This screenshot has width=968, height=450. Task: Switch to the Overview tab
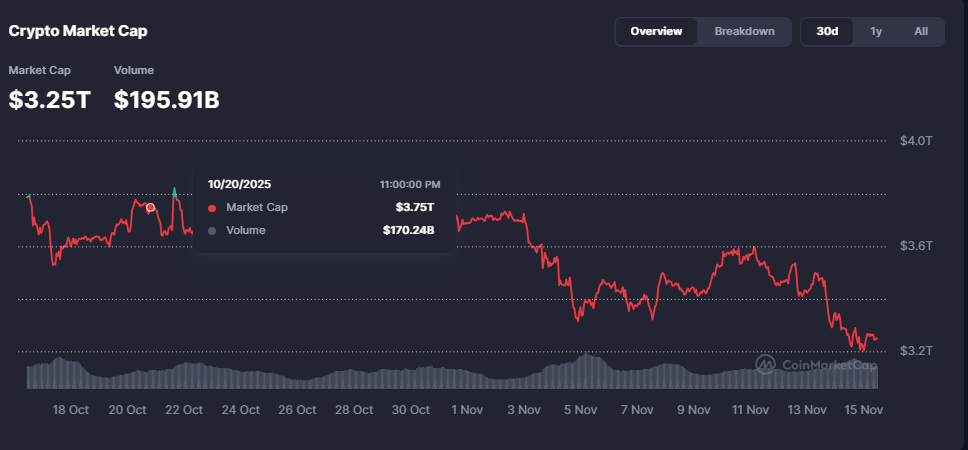point(656,31)
